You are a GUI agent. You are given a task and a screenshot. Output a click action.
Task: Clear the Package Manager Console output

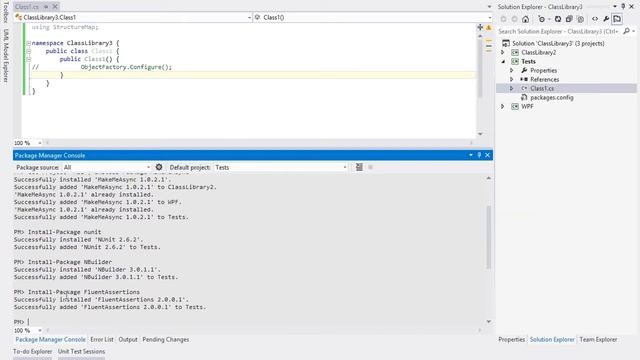point(359,167)
